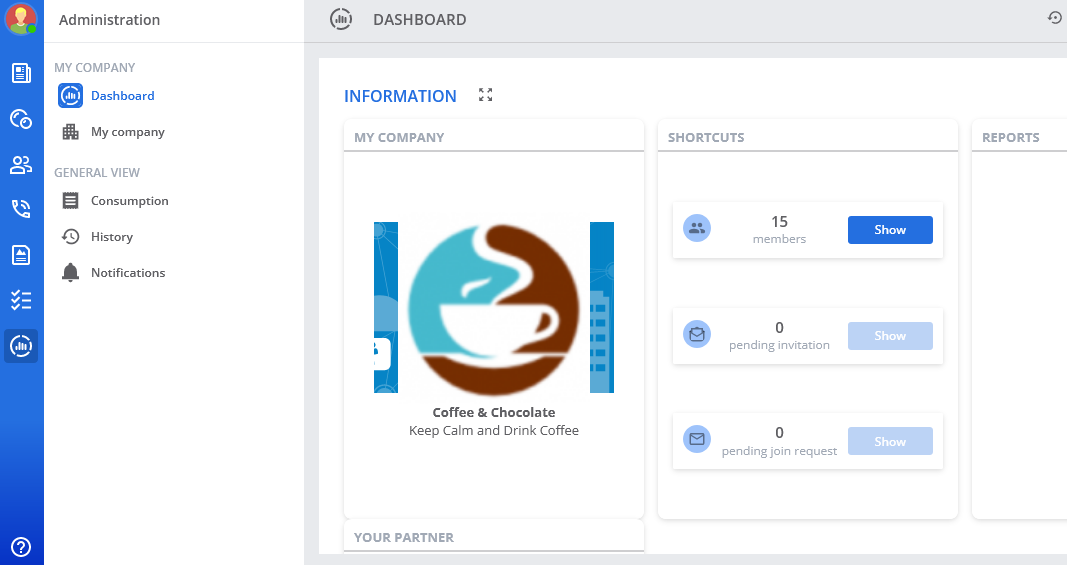Show the 15 members list
Image resolution: width=1067 pixels, height=565 pixels.
pyautogui.click(x=890, y=230)
